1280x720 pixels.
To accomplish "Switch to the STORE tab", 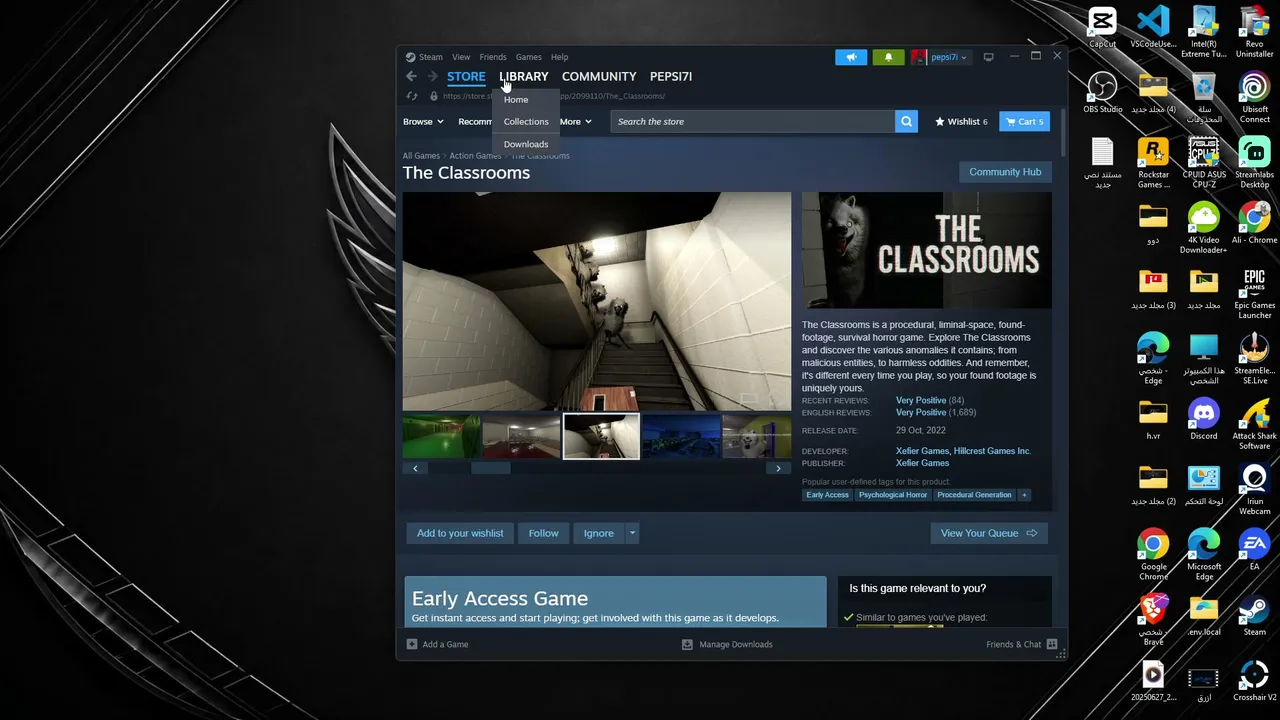I will [466, 76].
